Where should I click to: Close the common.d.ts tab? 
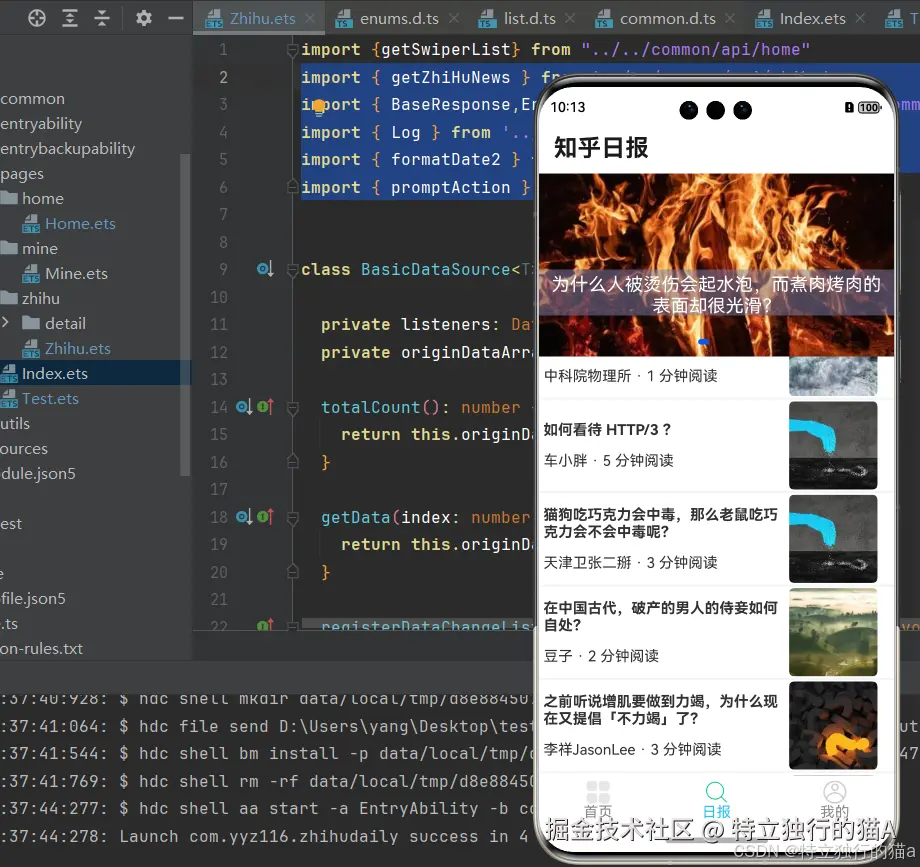[x=730, y=19]
